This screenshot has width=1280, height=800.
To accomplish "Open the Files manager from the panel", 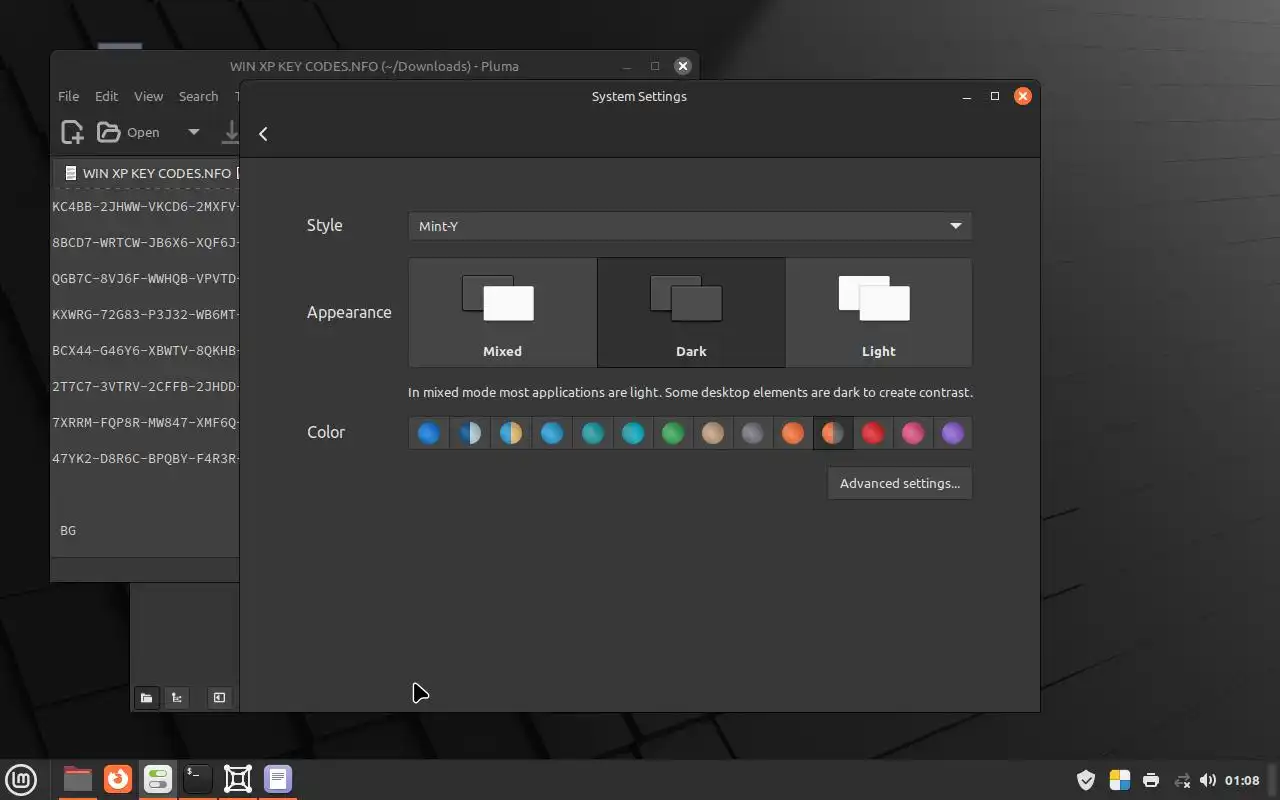I will tap(77, 779).
